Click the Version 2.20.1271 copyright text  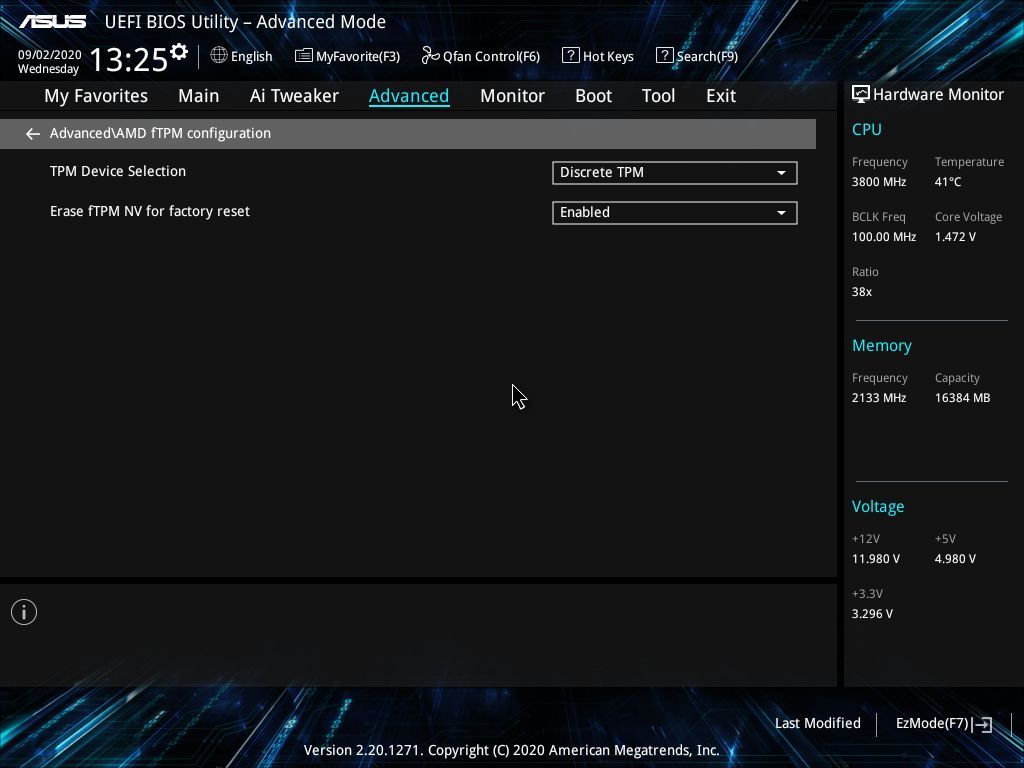click(511, 750)
